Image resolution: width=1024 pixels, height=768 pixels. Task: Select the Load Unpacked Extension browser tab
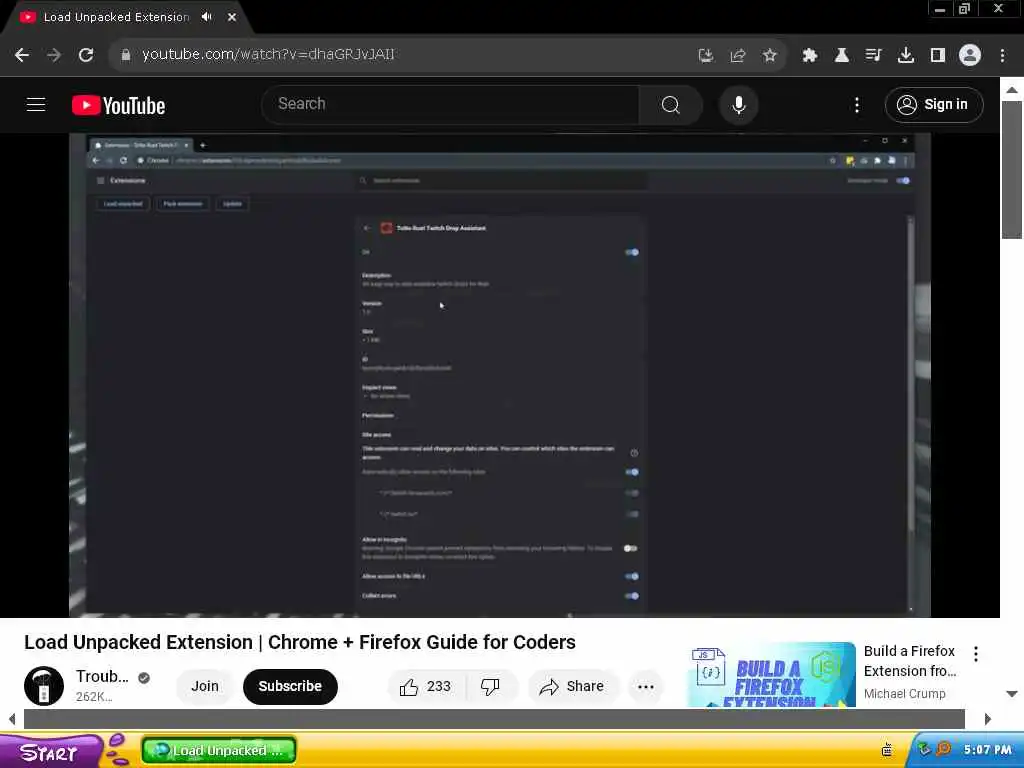click(x=116, y=17)
